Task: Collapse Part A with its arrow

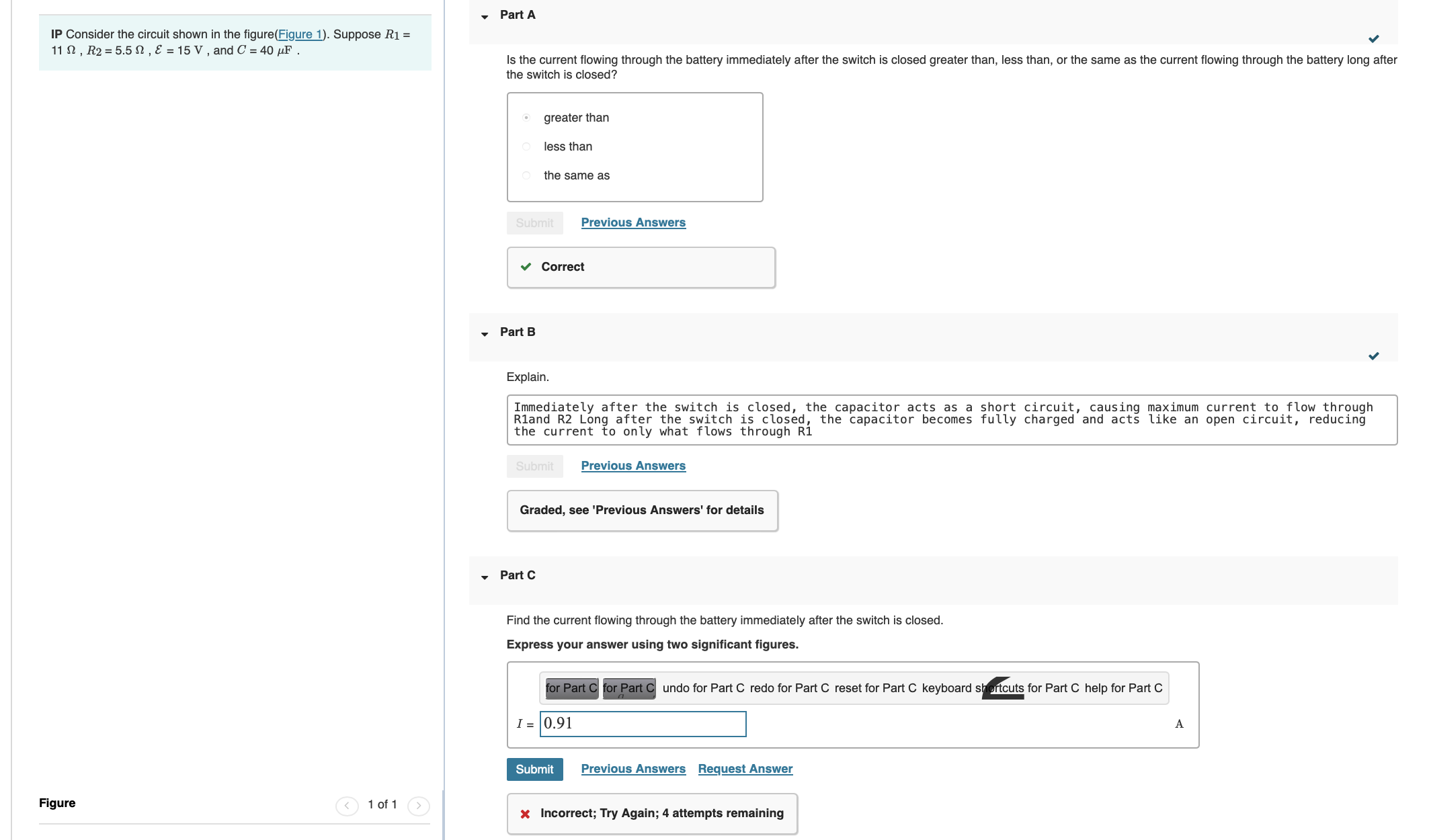Action: click(x=485, y=17)
